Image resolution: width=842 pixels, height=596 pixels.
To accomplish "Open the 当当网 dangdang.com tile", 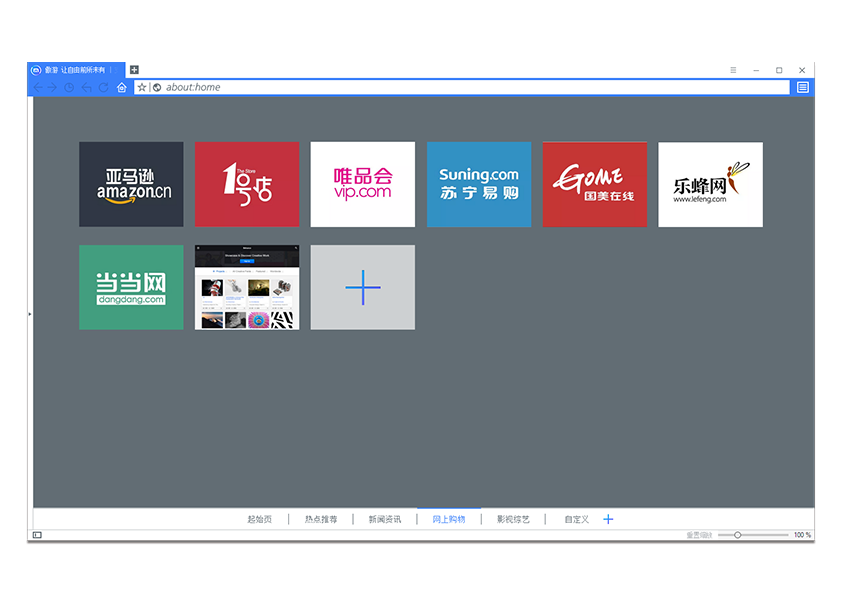I will (131, 287).
